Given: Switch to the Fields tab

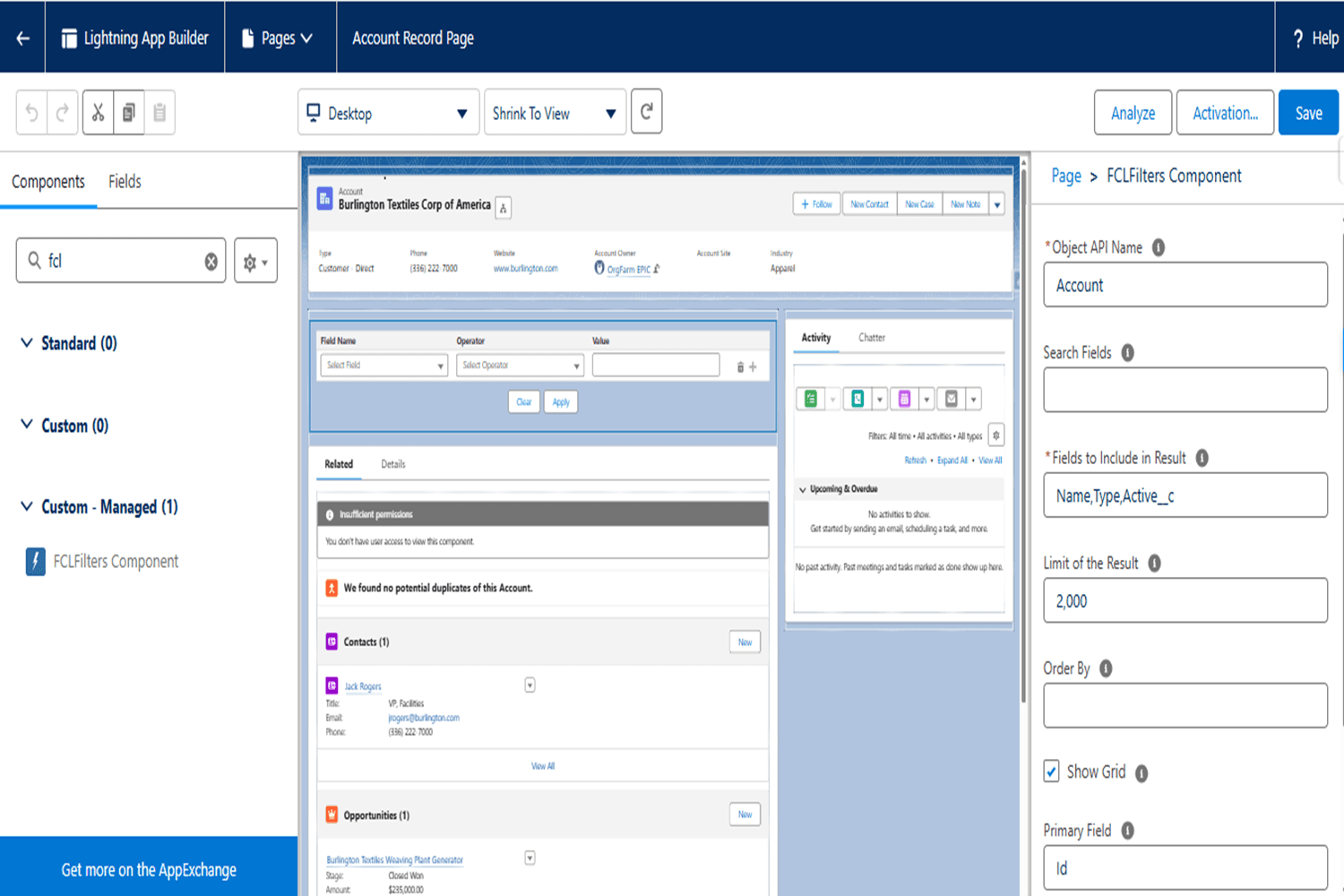Looking at the screenshot, I should coord(125,181).
